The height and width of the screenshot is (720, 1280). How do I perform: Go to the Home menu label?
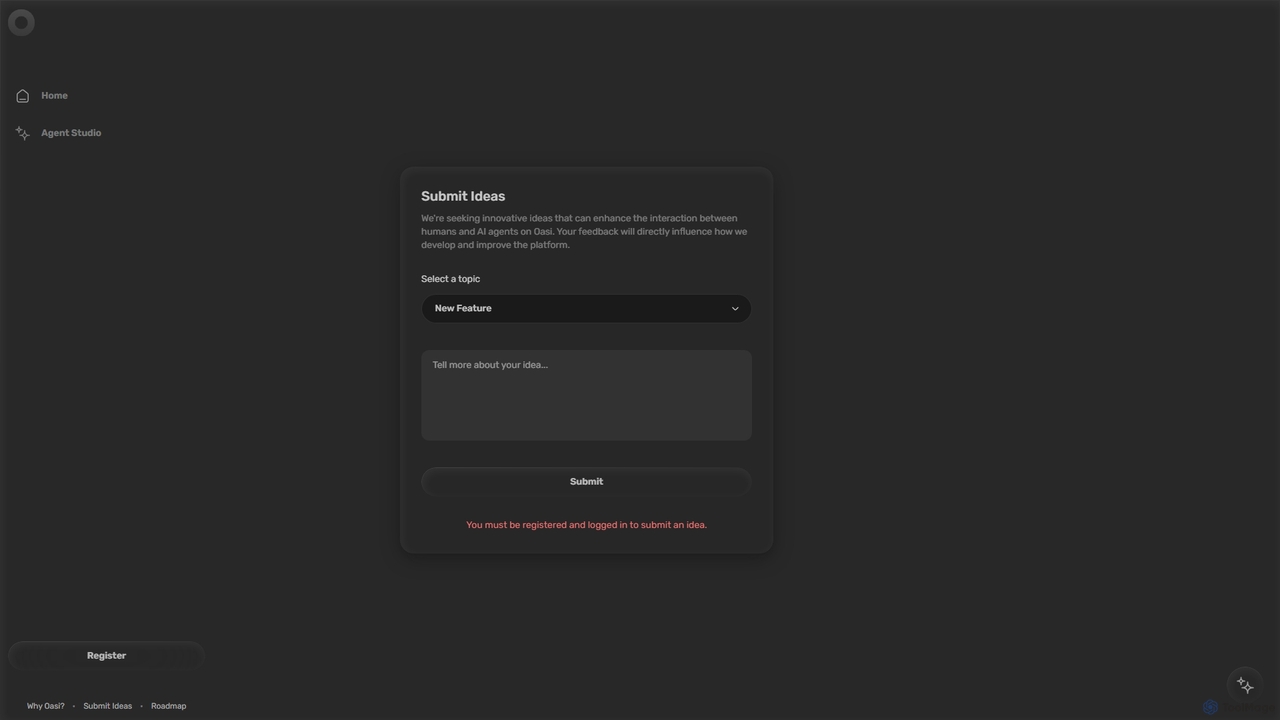coord(54,96)
